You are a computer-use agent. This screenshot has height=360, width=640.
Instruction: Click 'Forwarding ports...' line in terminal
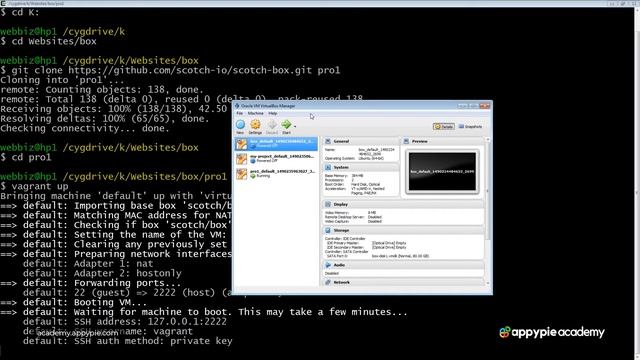click(x=91, y=283)
